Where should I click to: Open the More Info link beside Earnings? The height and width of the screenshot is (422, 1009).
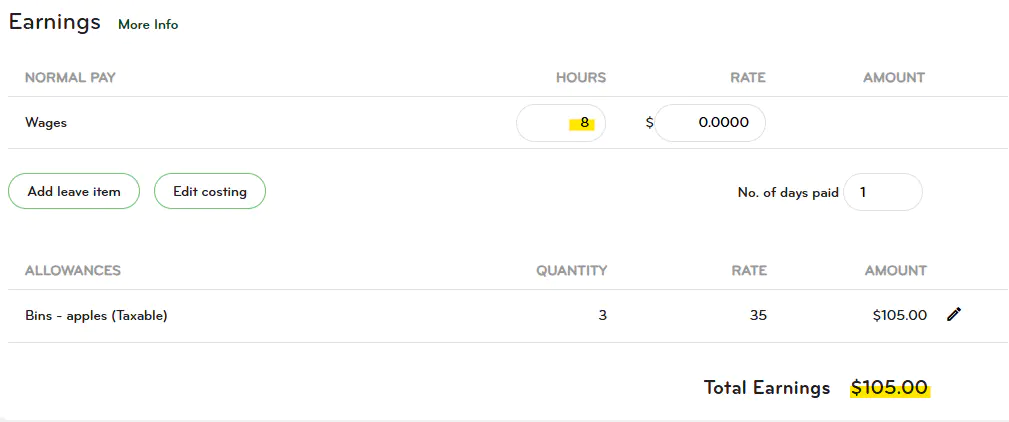click(x=148, y=24)
